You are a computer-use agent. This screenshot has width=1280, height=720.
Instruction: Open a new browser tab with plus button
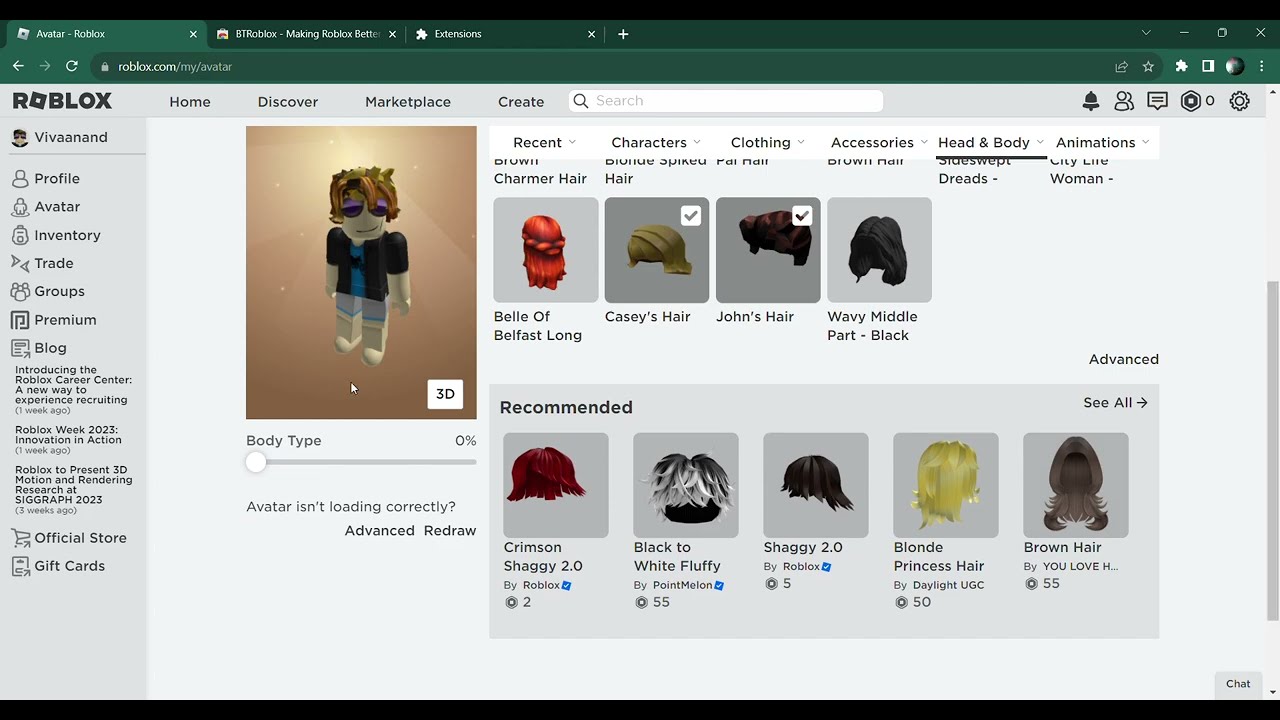623,34
